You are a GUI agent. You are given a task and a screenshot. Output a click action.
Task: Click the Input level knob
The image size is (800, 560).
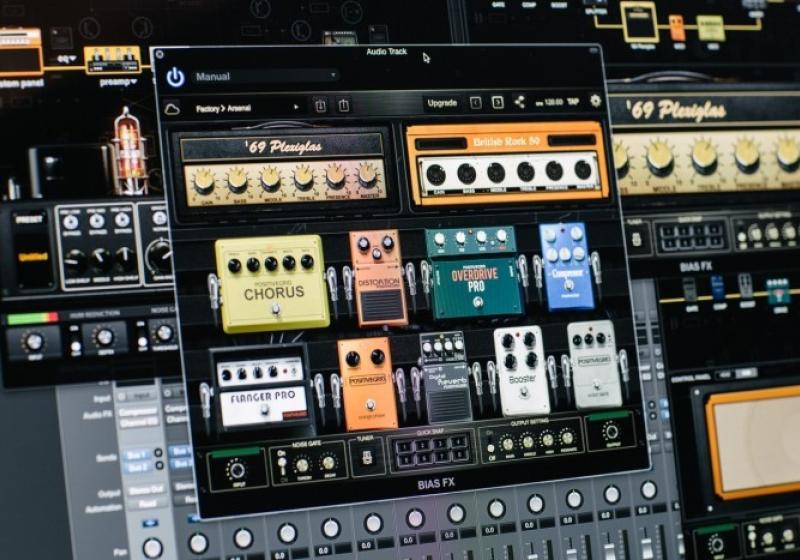[x=237, y=470]
